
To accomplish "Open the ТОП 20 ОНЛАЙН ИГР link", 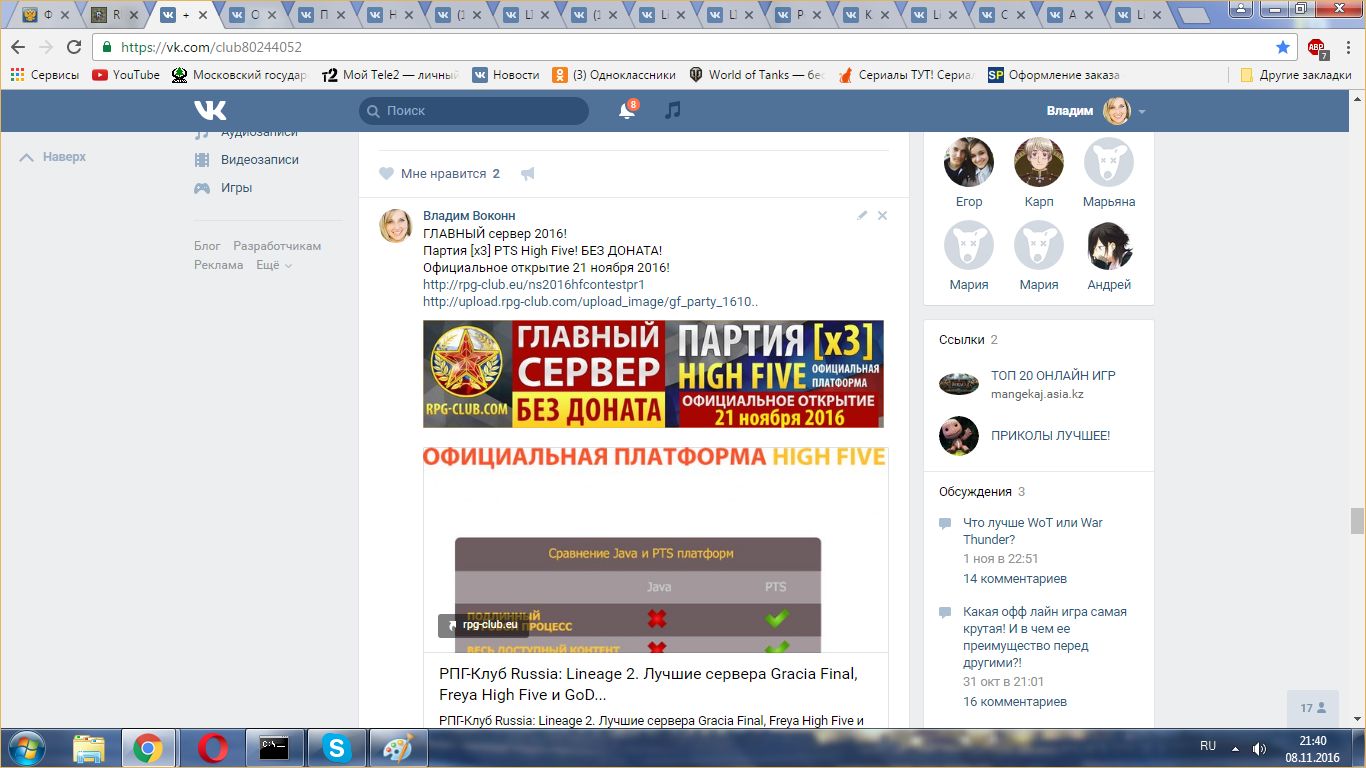I will tap(1053, 376).
